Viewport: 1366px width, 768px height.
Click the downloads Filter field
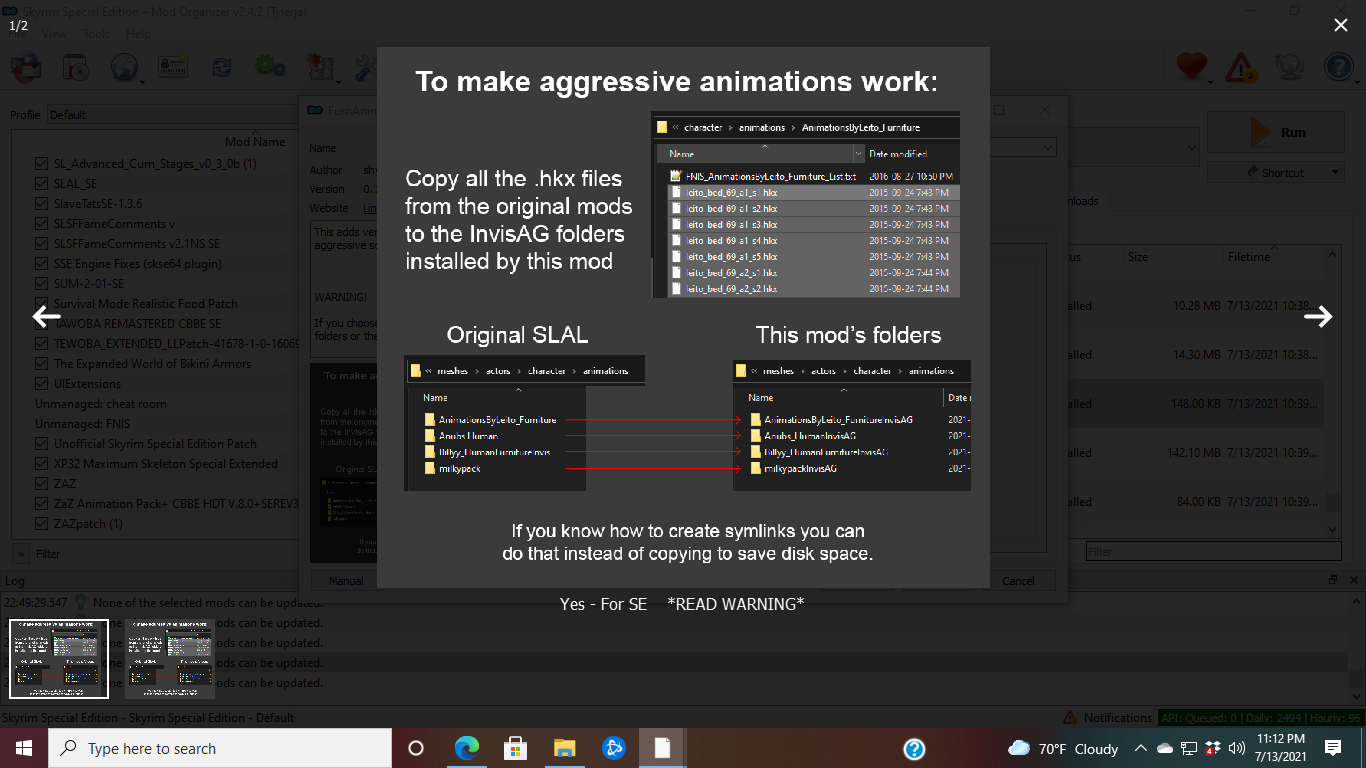tap(1214, 552)
